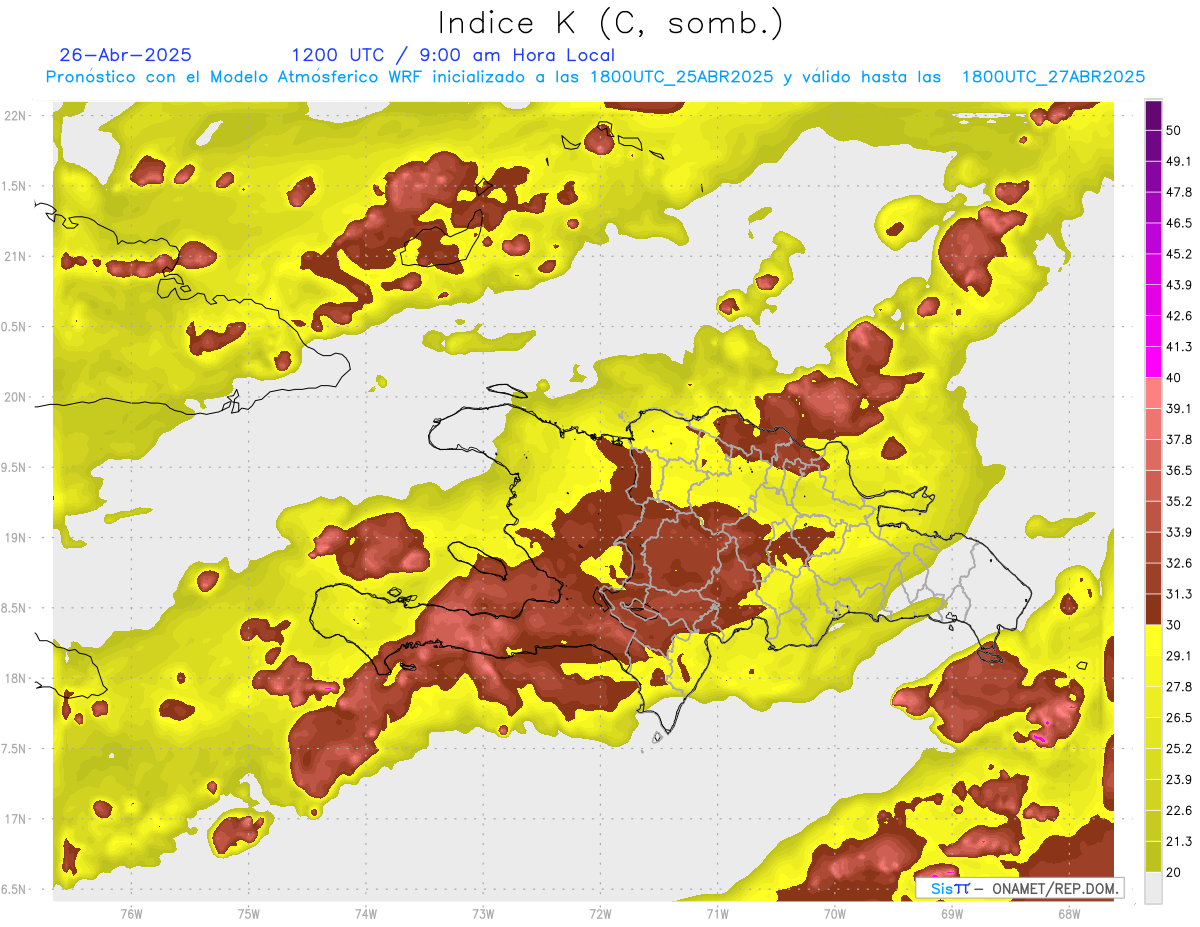The width and height of the screenshot is (1200, 927).
Task: Click the '6.5N' latitude tick label
Action: [15, 889]
